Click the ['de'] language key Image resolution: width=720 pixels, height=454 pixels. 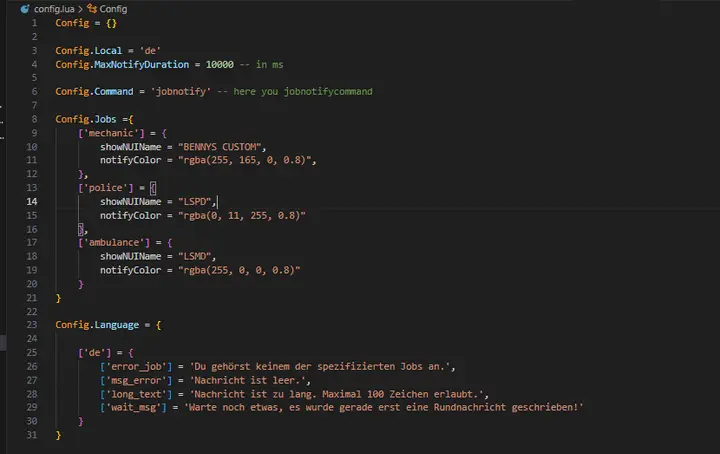tap(95, 353)
